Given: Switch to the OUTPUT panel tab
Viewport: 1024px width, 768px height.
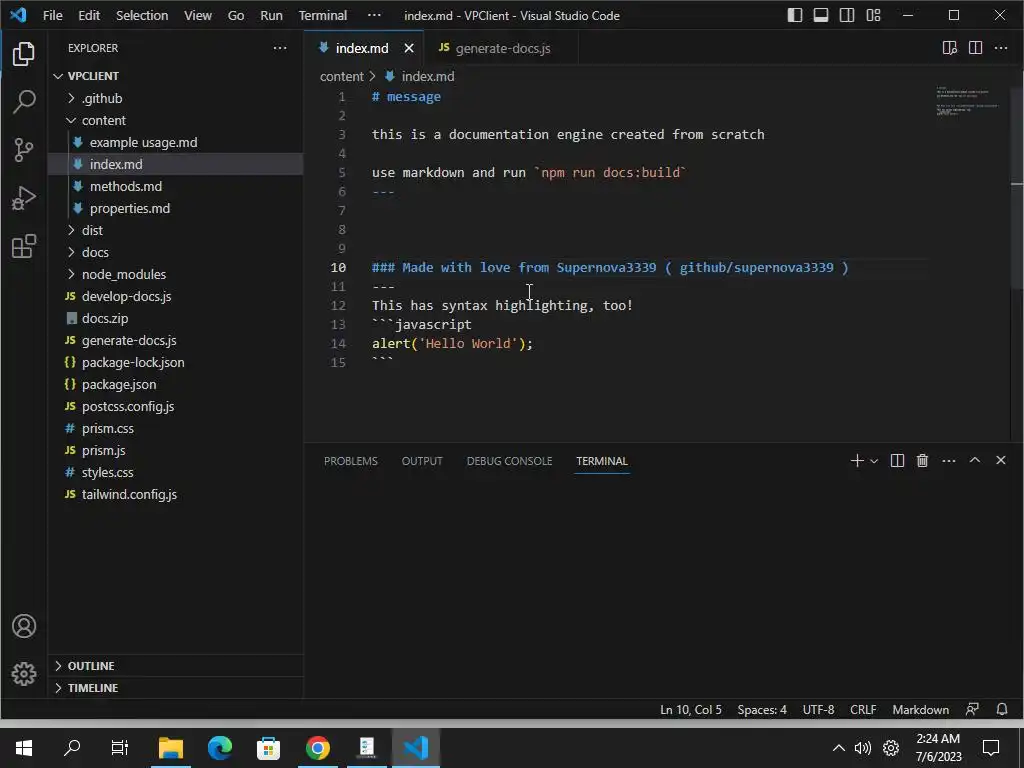Looking at the screenshot, I should [x=422, y=461].
